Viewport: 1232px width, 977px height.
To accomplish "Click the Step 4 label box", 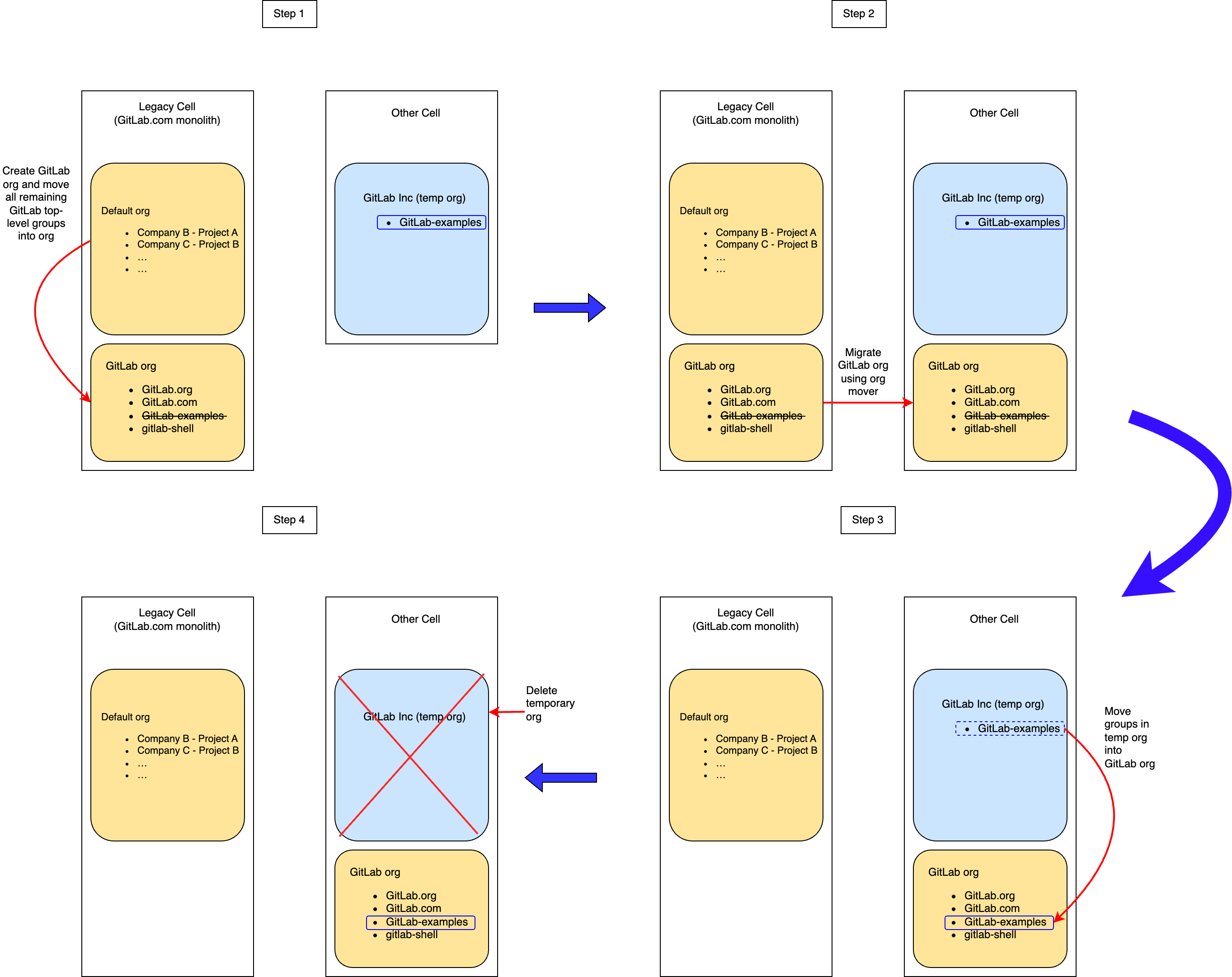I will 289,519.
